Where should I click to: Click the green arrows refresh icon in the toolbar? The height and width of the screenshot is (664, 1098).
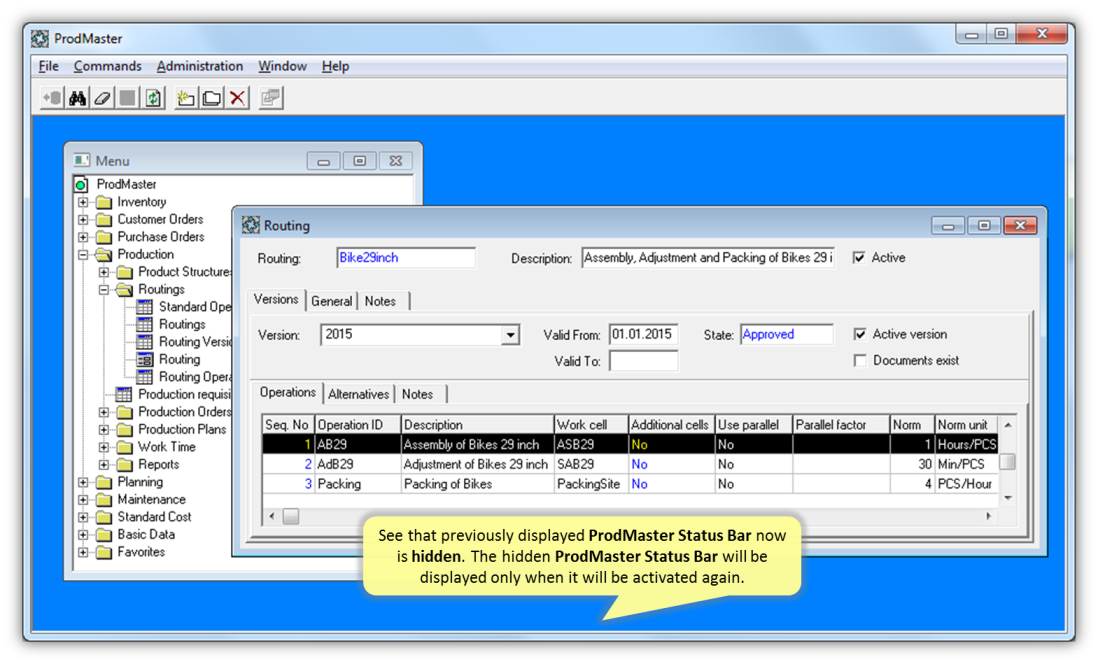pos(153,98)
